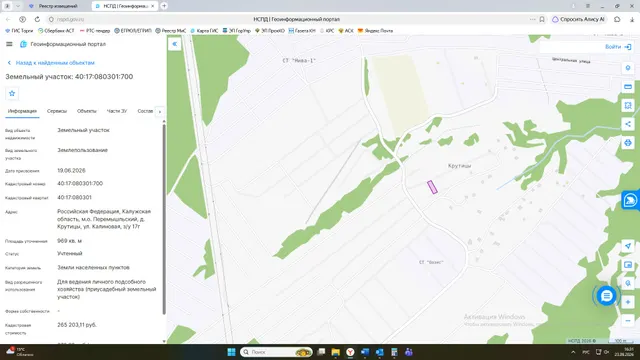Click the my location arrow icon
The image size is (640, 360).
(x=628, y=246)
